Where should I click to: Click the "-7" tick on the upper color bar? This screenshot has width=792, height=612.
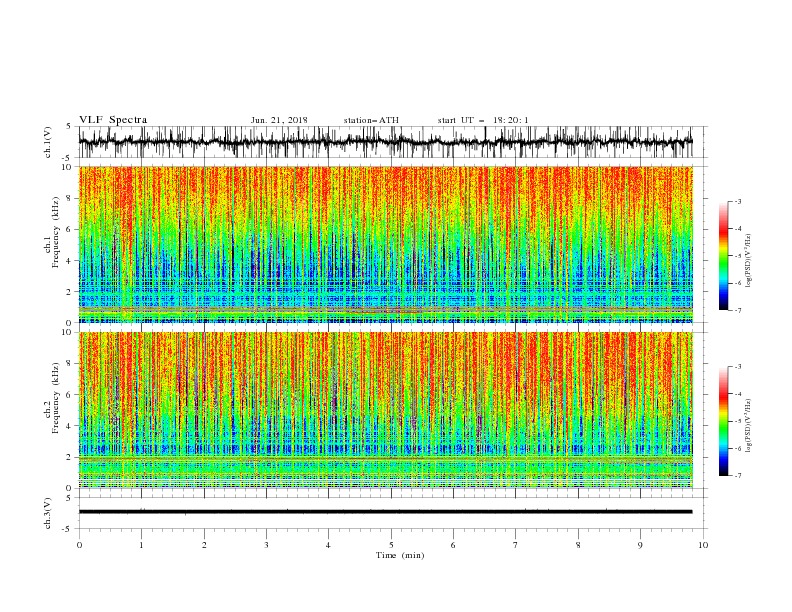tap(737, 310)
